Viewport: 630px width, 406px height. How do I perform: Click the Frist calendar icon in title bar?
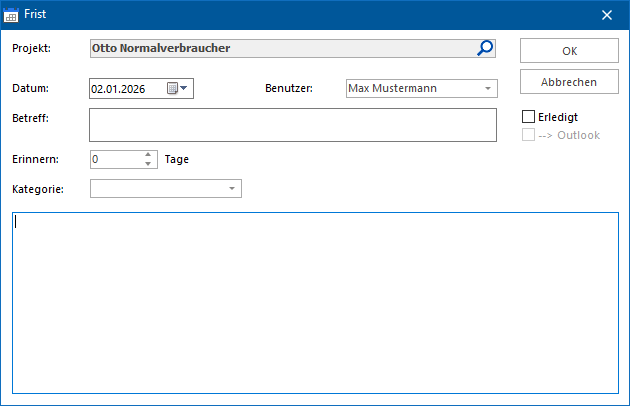click(11, 15)
